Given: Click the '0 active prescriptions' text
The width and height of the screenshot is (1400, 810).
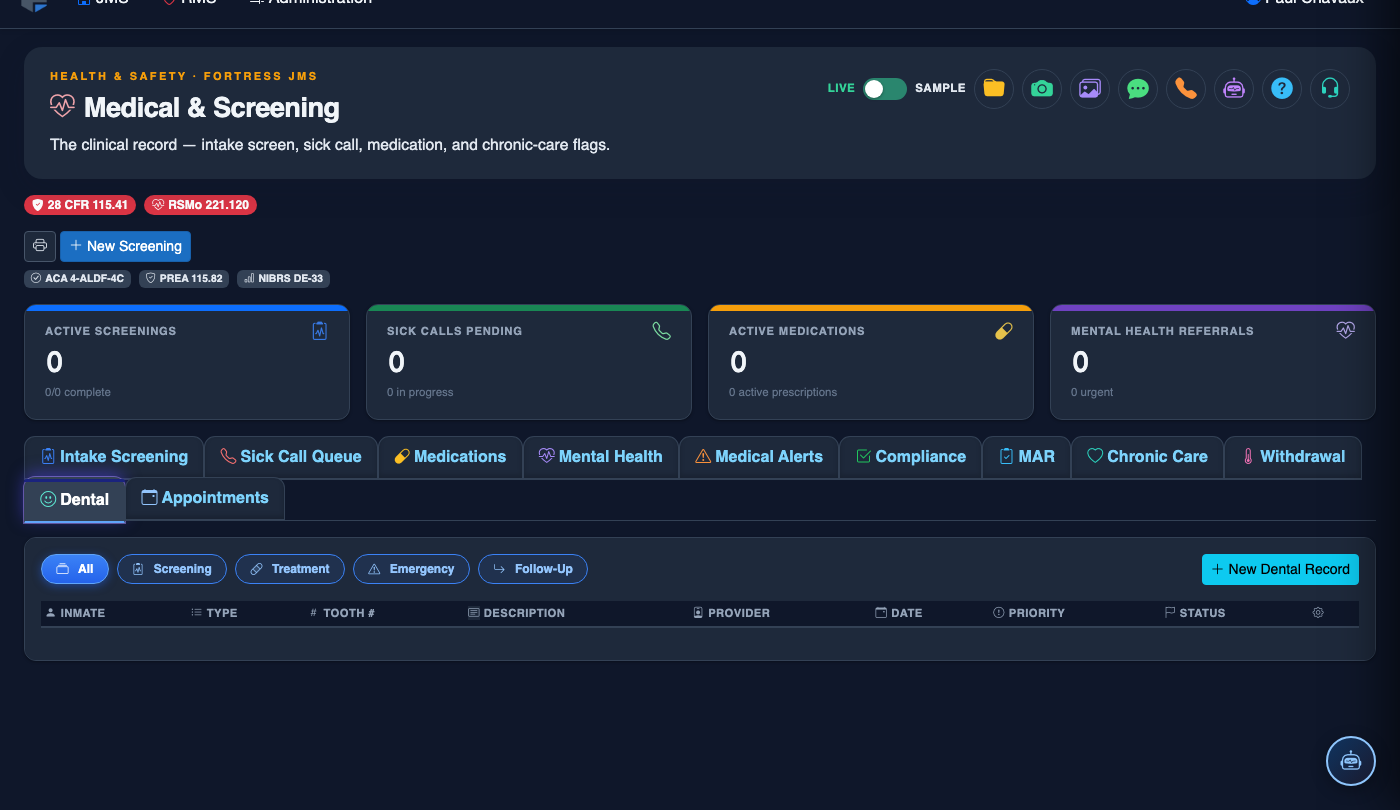Looking at the screenshot, I should click(x=783, y=392).
